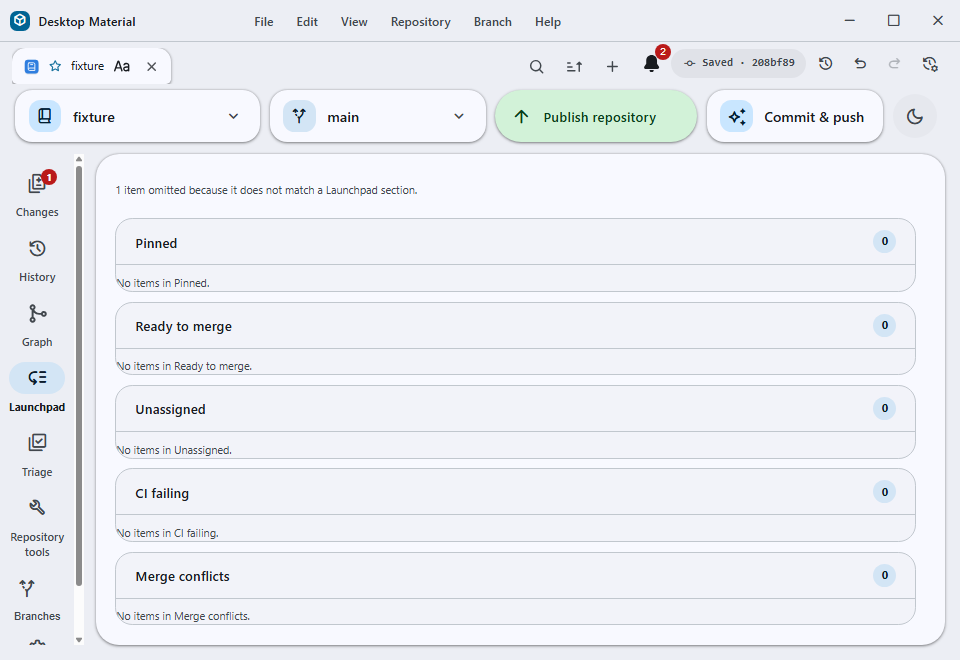
Task: Click the redo arrow icon
Action: pos(894,64)
